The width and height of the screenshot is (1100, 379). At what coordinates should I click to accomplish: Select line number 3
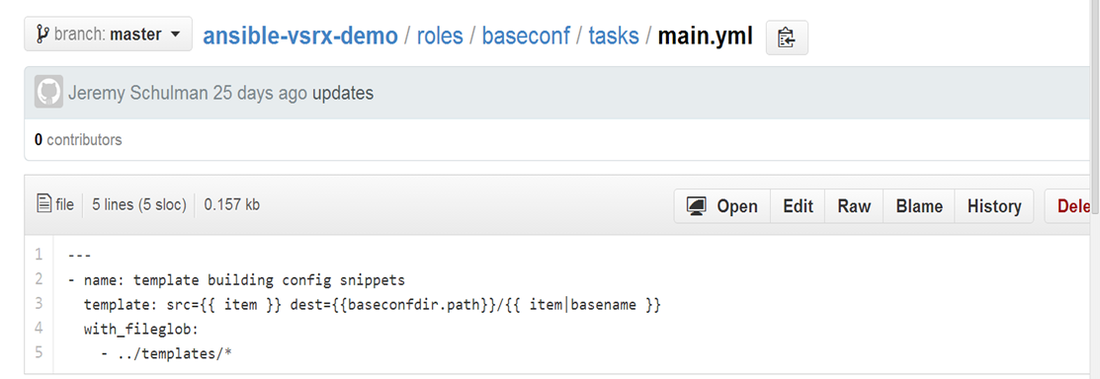(39, 303)
